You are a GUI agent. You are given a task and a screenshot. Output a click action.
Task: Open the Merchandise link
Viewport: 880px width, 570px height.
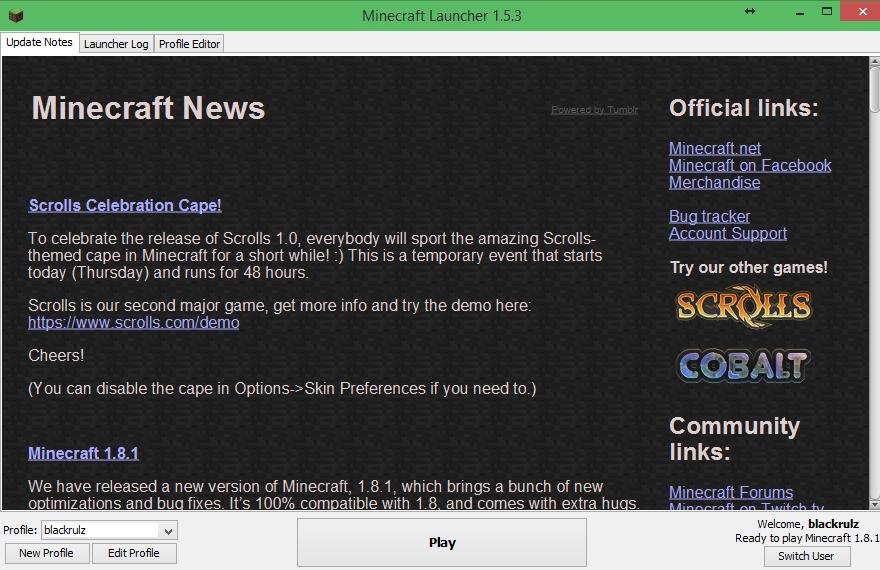click(714, 182)
